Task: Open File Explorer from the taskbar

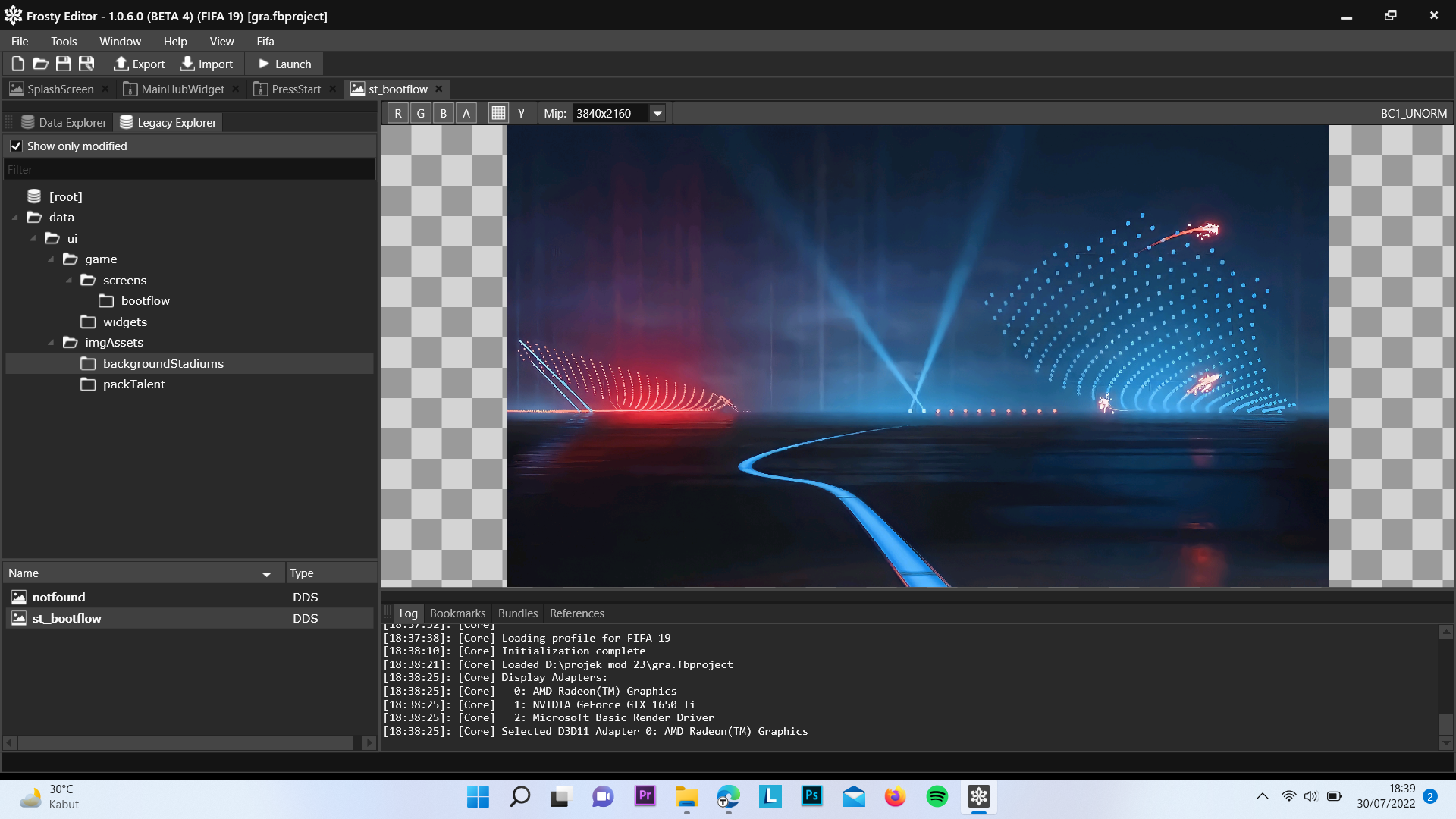Action: [x=687, y=797]
